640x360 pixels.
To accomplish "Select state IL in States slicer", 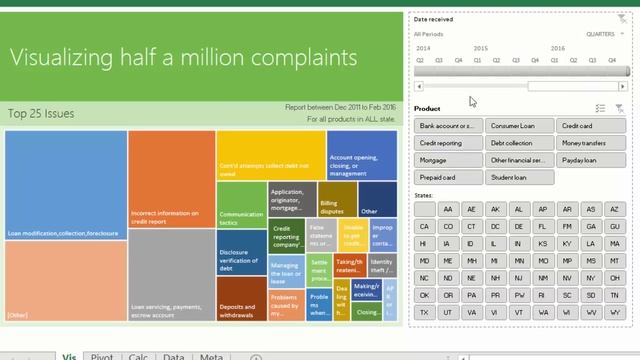I will coord(496,243).
